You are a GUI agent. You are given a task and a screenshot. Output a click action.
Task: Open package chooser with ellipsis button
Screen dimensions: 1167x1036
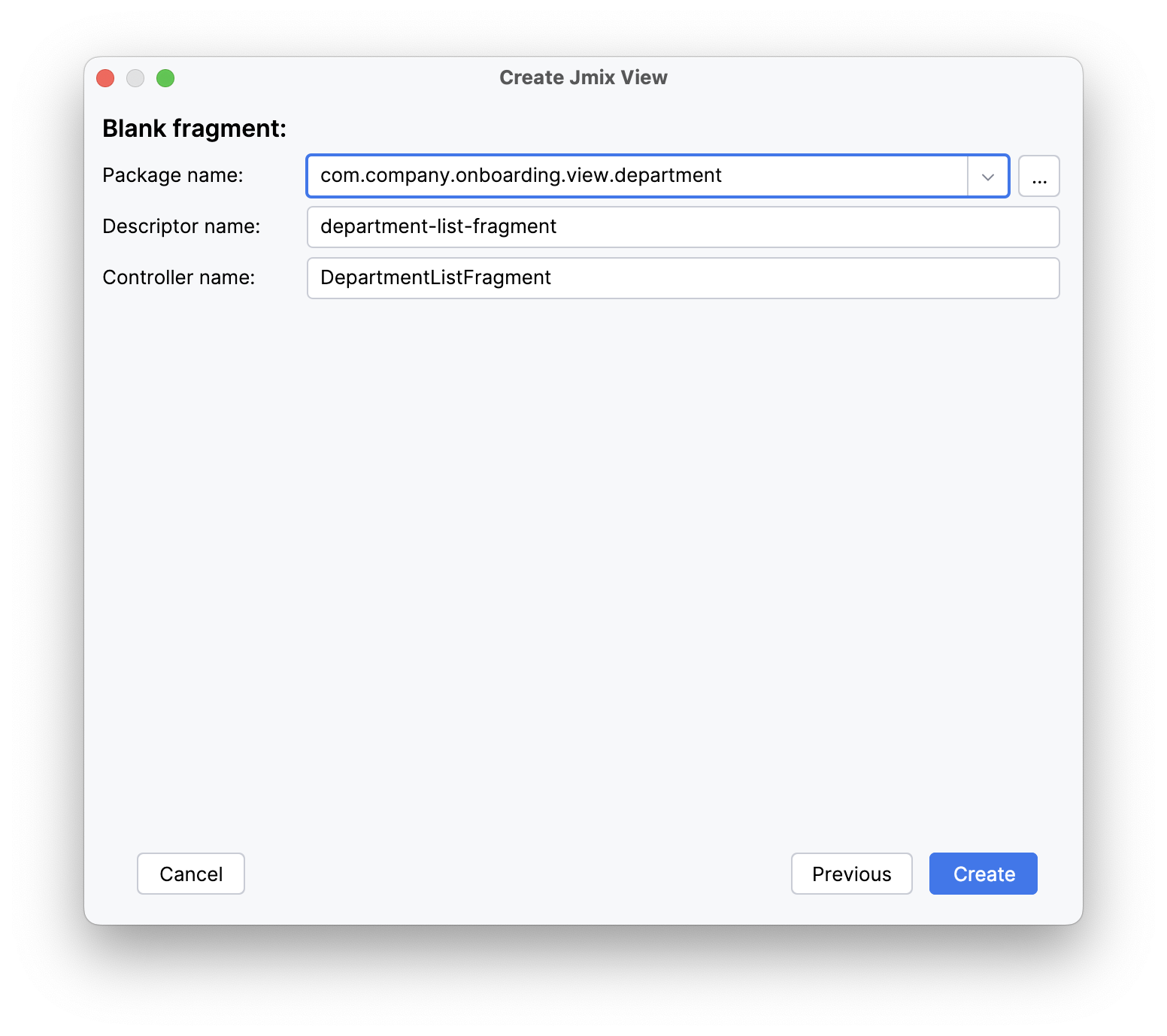pyautogui.click(x=1038, y=176)
